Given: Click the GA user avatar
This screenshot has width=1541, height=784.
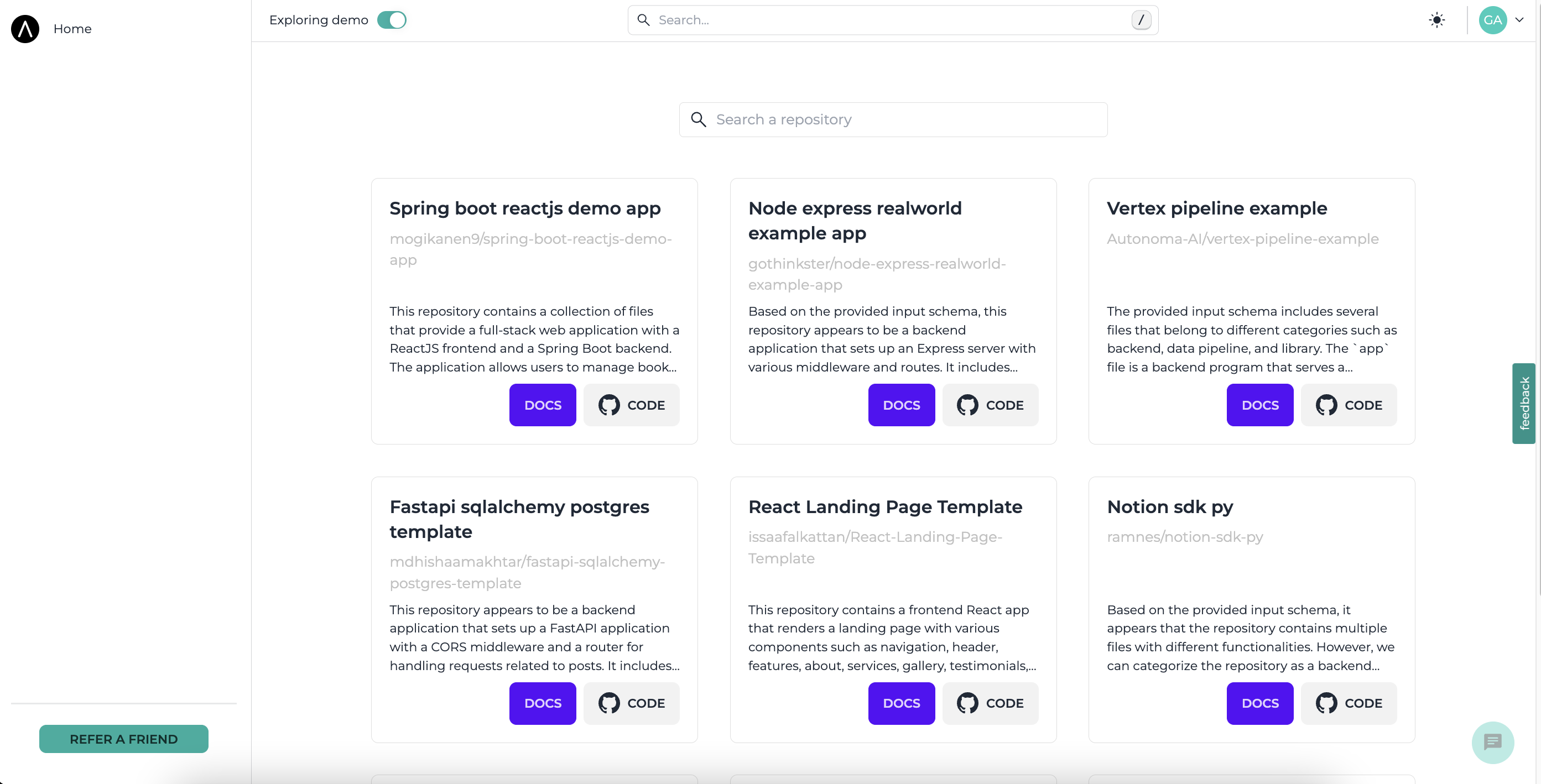Looking at the screenshot, I should pyautogui.click(x=1492, y=20).
